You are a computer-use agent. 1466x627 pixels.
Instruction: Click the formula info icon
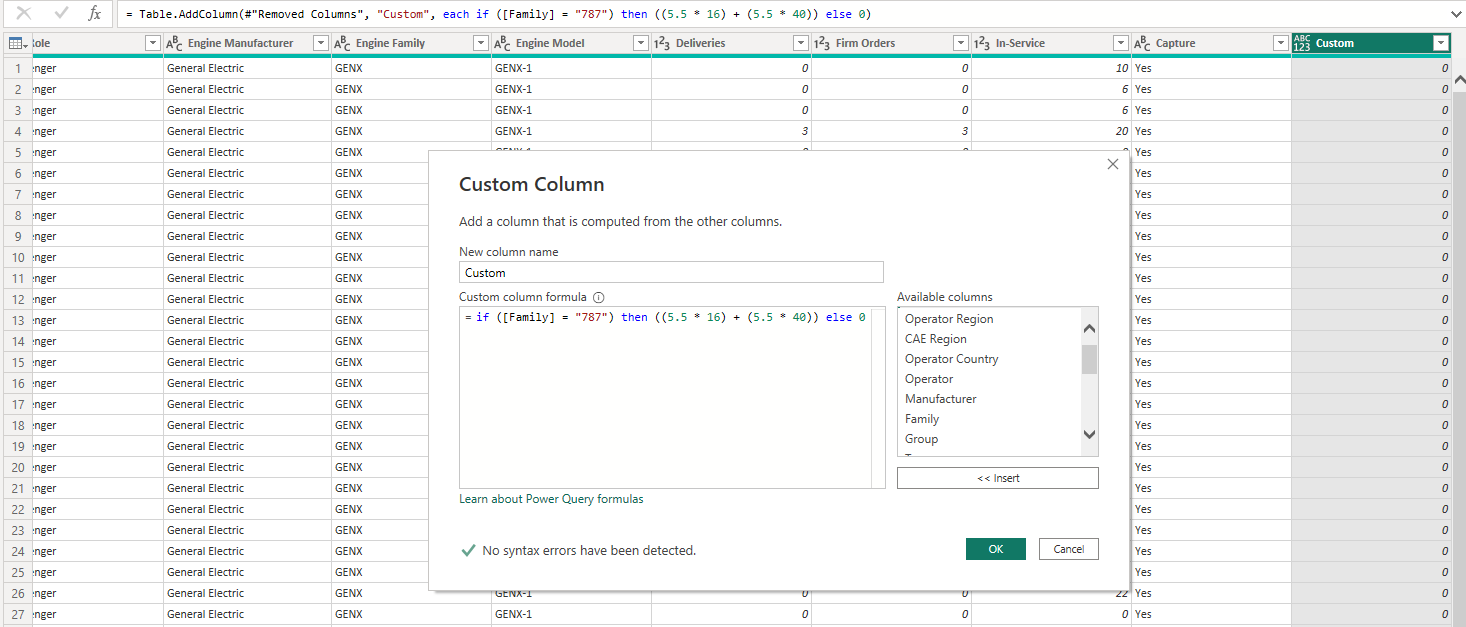tap(599, 297)
